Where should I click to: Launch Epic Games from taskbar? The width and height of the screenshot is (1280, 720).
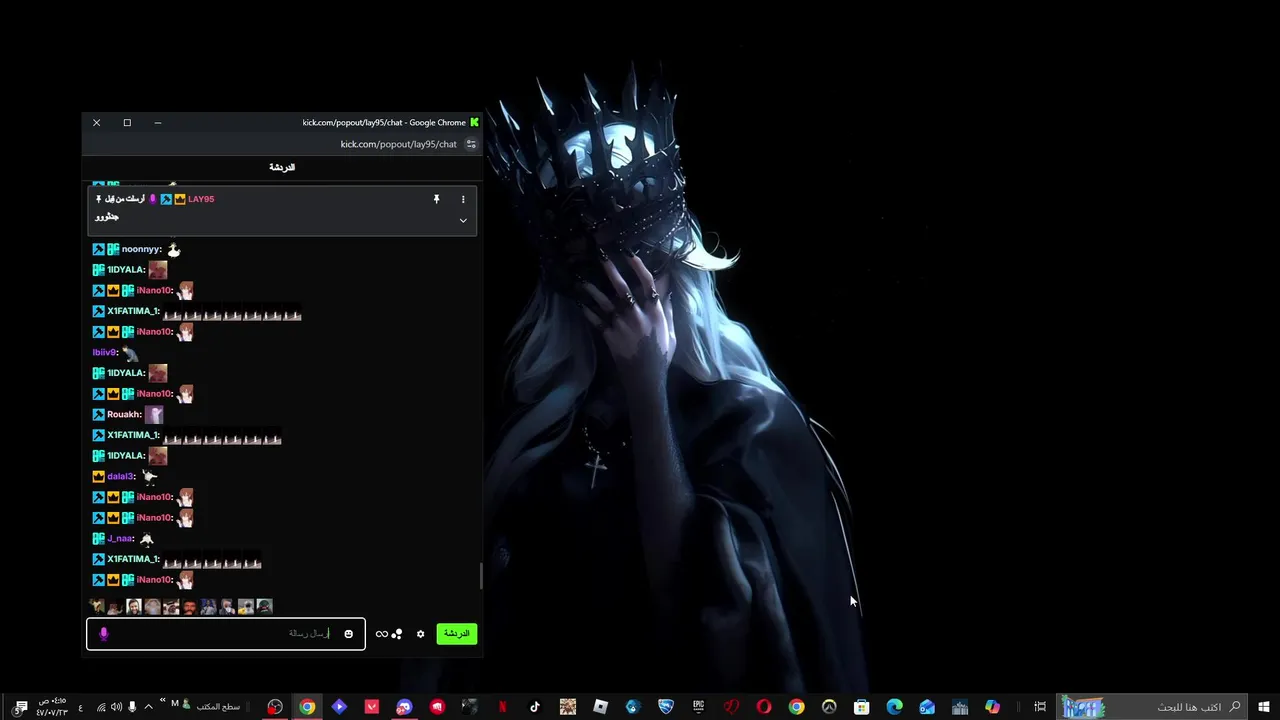698,706
